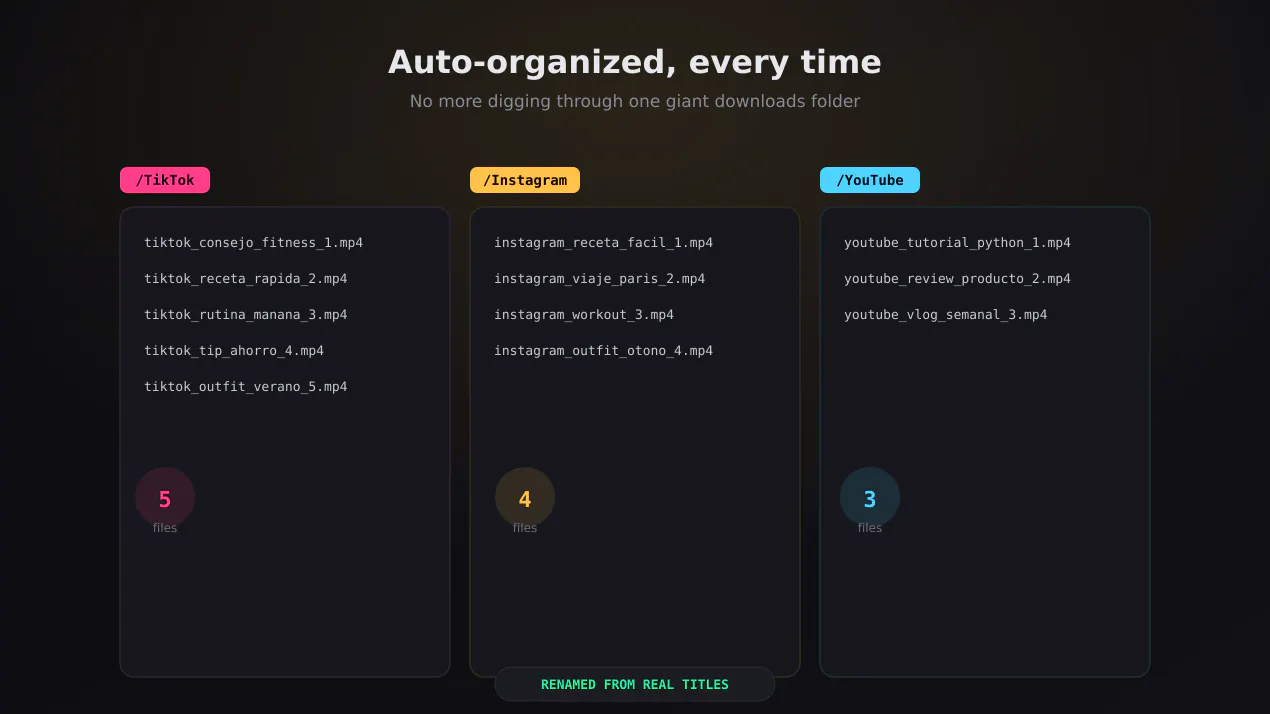
Task: Select tiktok_outfit_verano_5.mp4 file
Action: (245, 387)
